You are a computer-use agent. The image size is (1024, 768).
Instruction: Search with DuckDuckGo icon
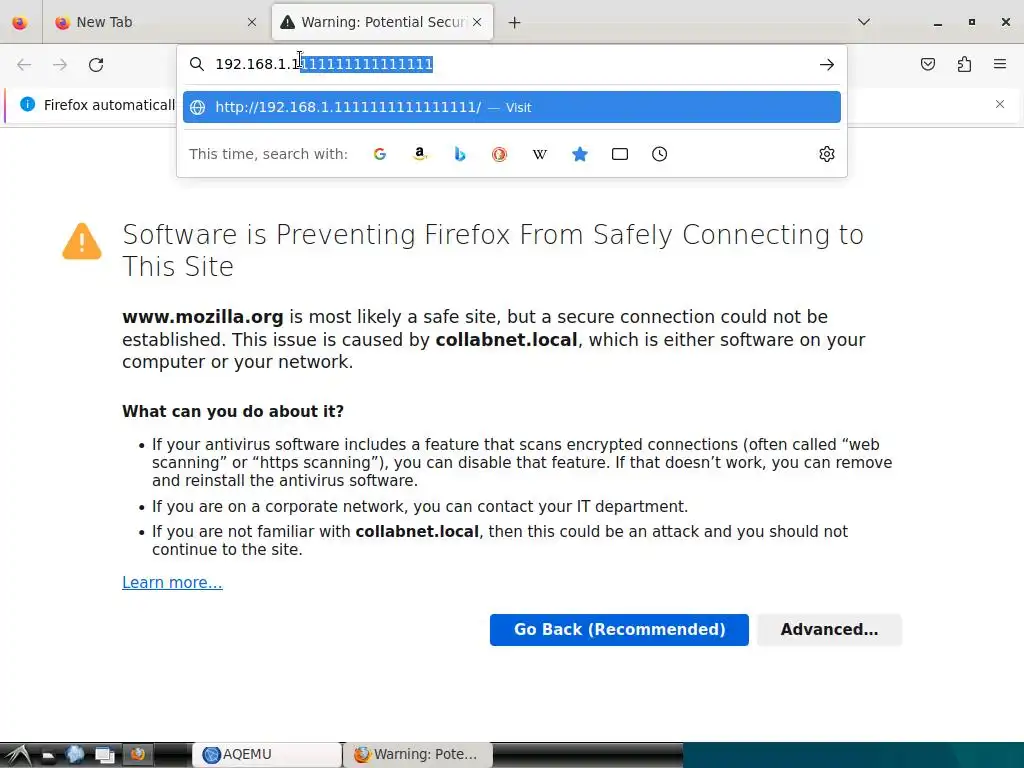[x=500, y=154]
